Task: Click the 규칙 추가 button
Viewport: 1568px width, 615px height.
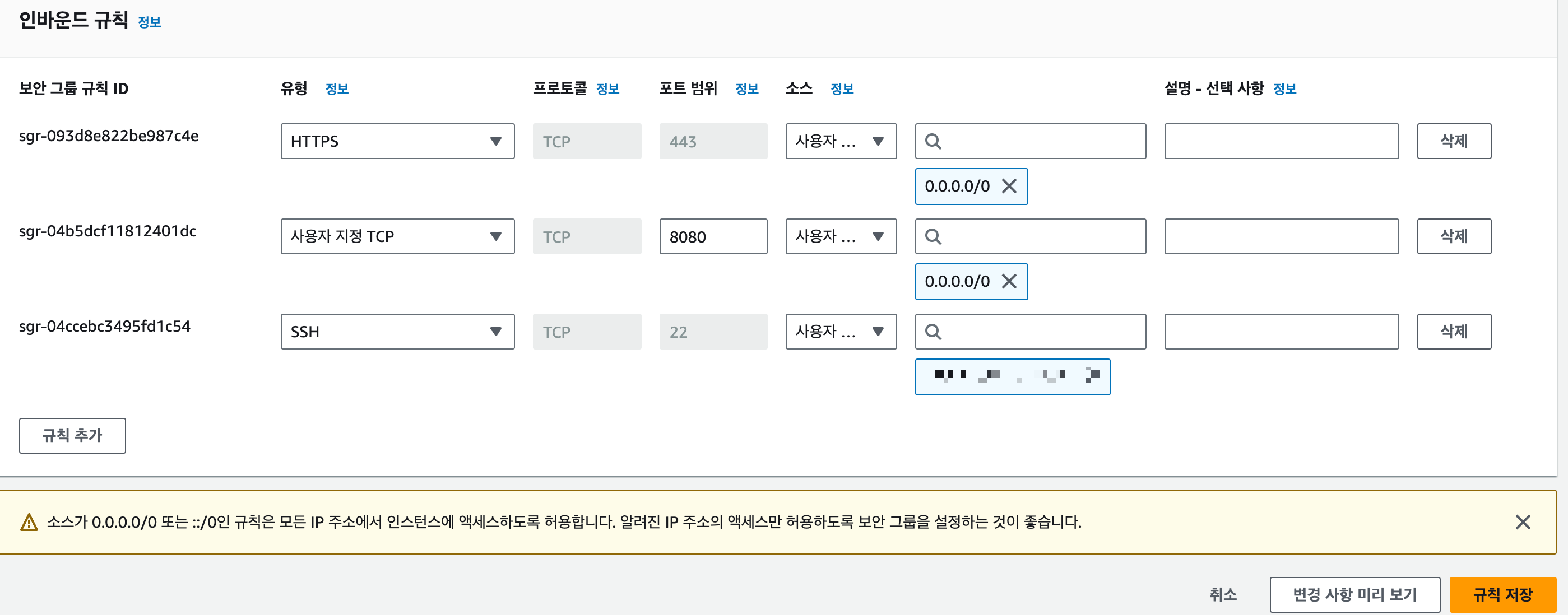Action: 72,436
